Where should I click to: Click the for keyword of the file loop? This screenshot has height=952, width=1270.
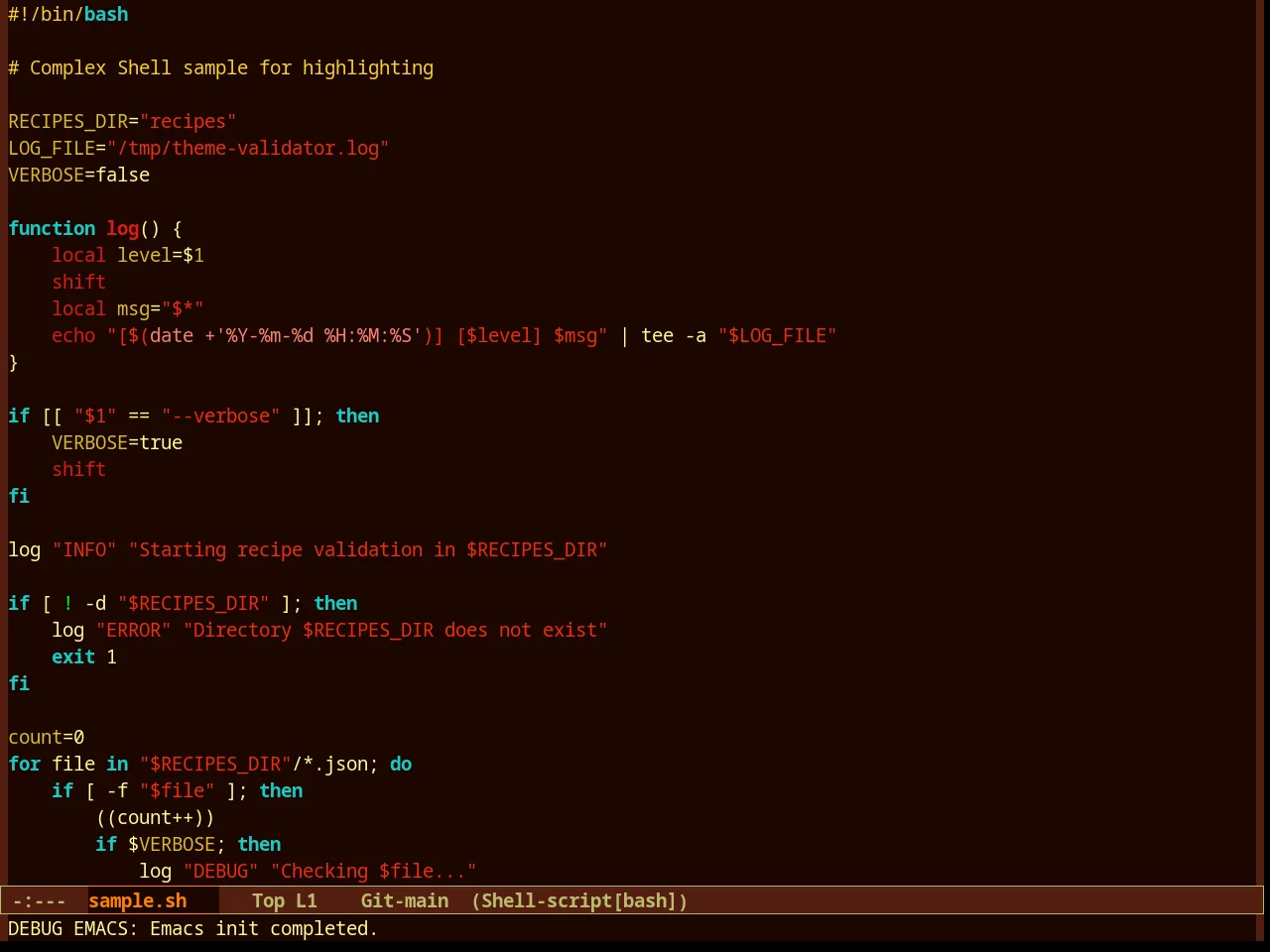[25, 764]
